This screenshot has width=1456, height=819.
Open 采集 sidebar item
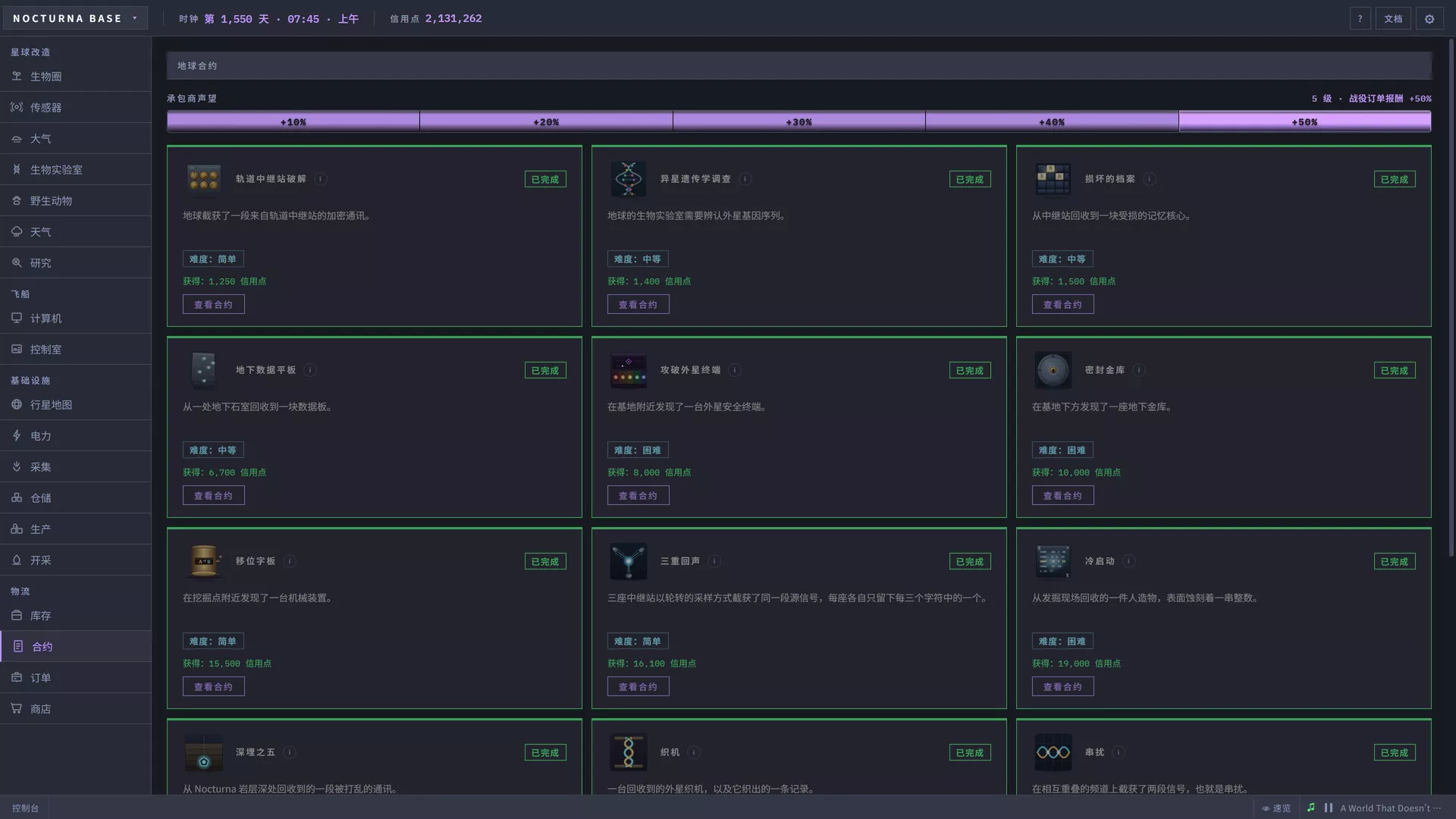(76, 467)
